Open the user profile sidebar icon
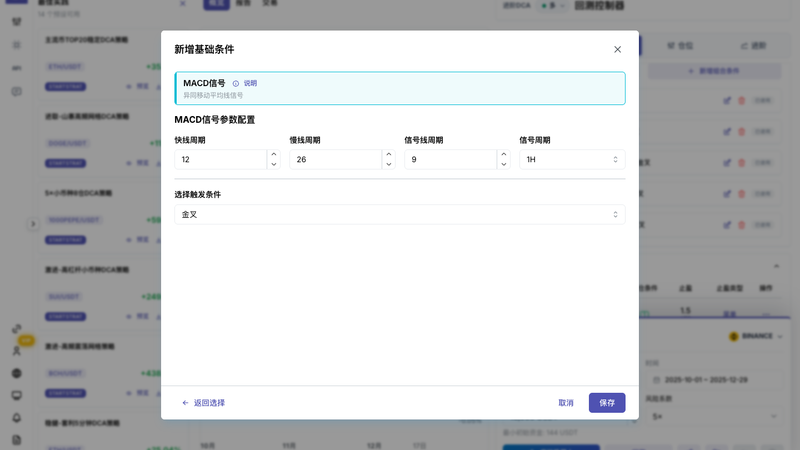Viewport: 800px width, 450px height. tap(17, 351)
